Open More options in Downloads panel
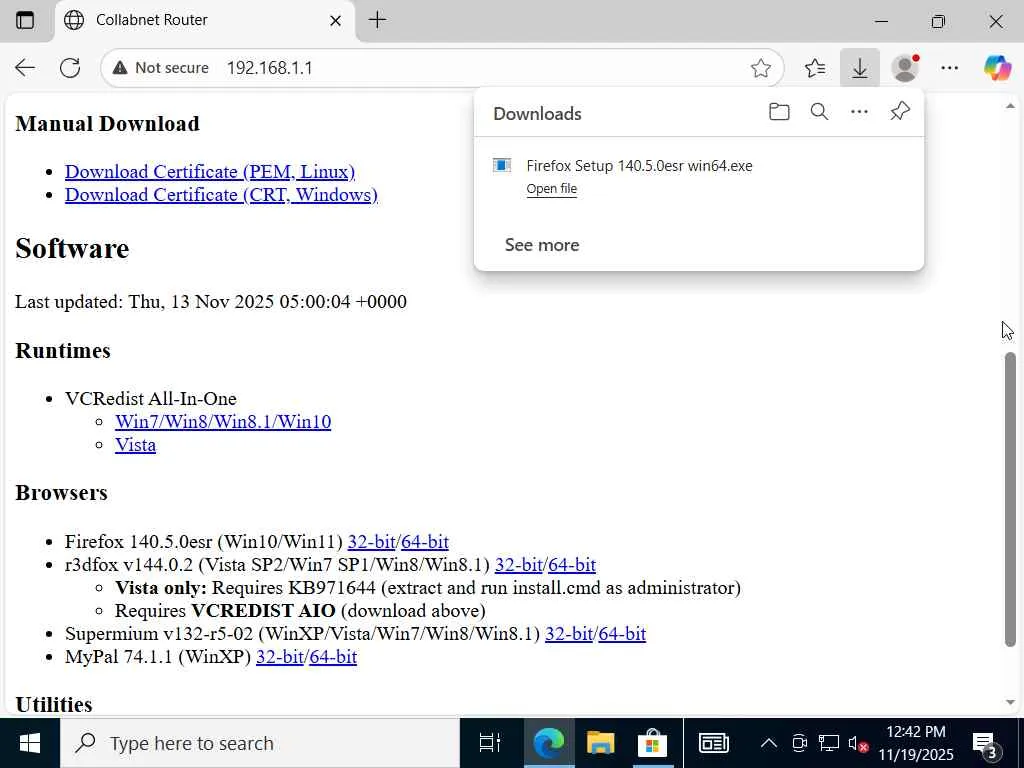 [859, 112]
